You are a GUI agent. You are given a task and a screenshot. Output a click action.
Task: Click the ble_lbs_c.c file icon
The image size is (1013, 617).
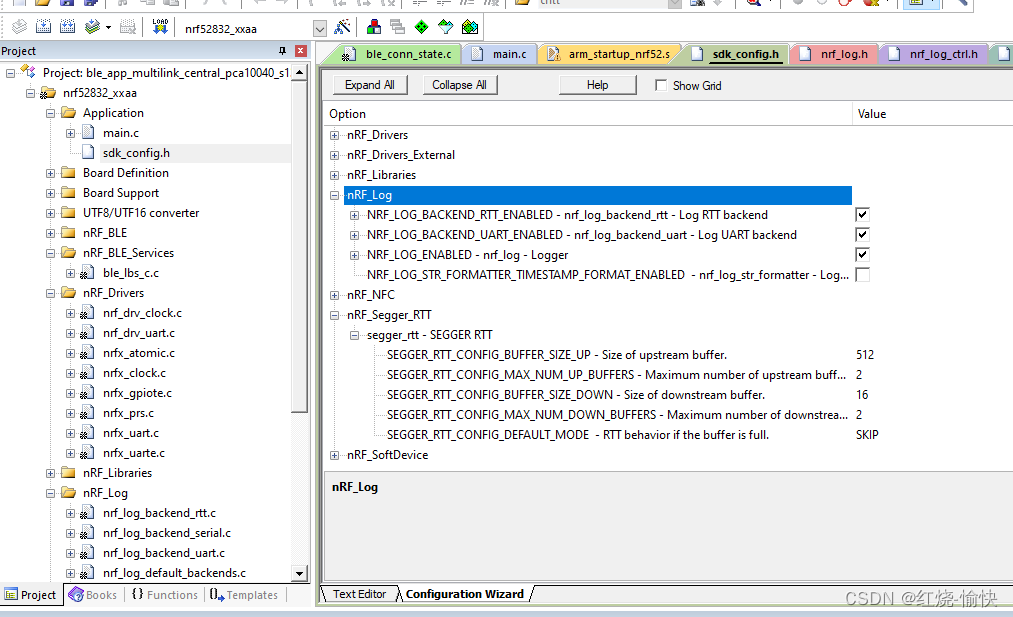87,273
